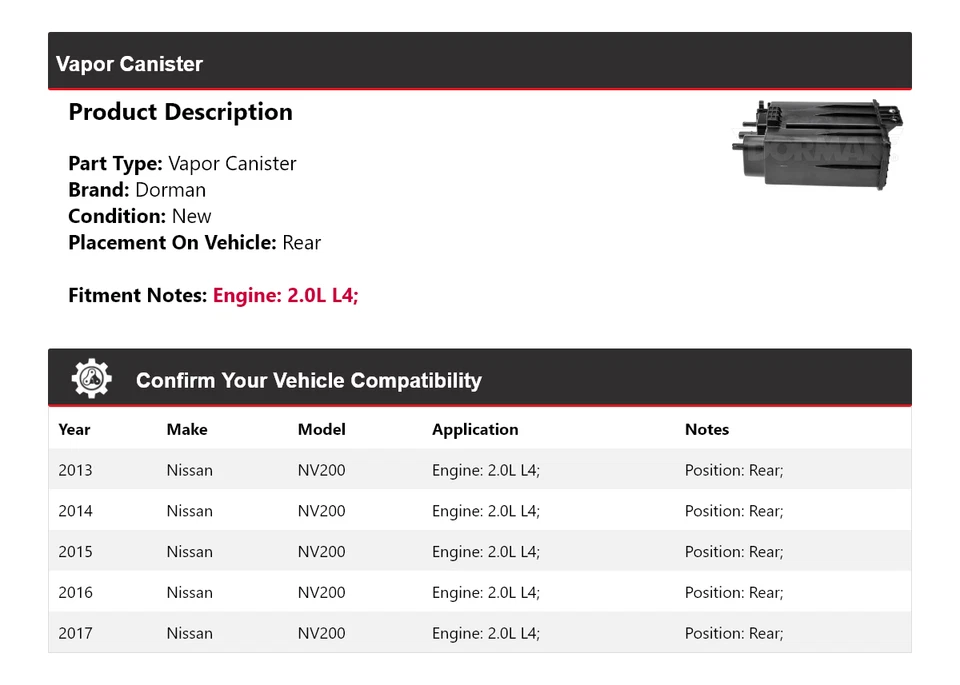Click the Brand: Dorman line
Image resolution: width=960 pixels, height=685 pixels.
pyautogui.click(x=137, y=190)
